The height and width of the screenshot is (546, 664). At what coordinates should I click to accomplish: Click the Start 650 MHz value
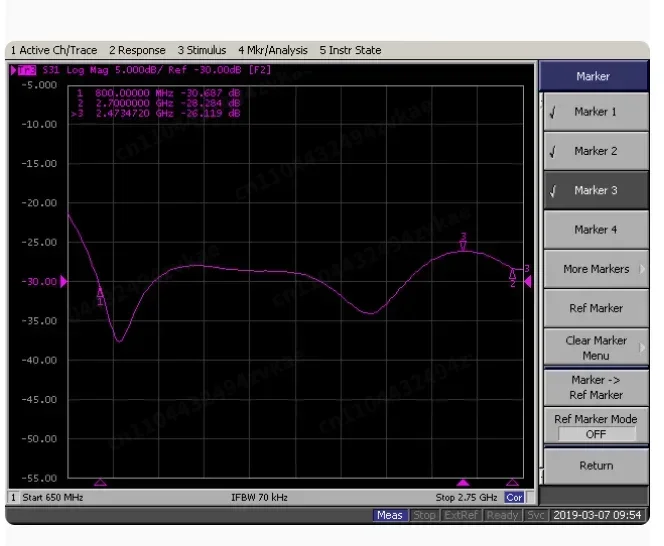(x=53, y=498)
